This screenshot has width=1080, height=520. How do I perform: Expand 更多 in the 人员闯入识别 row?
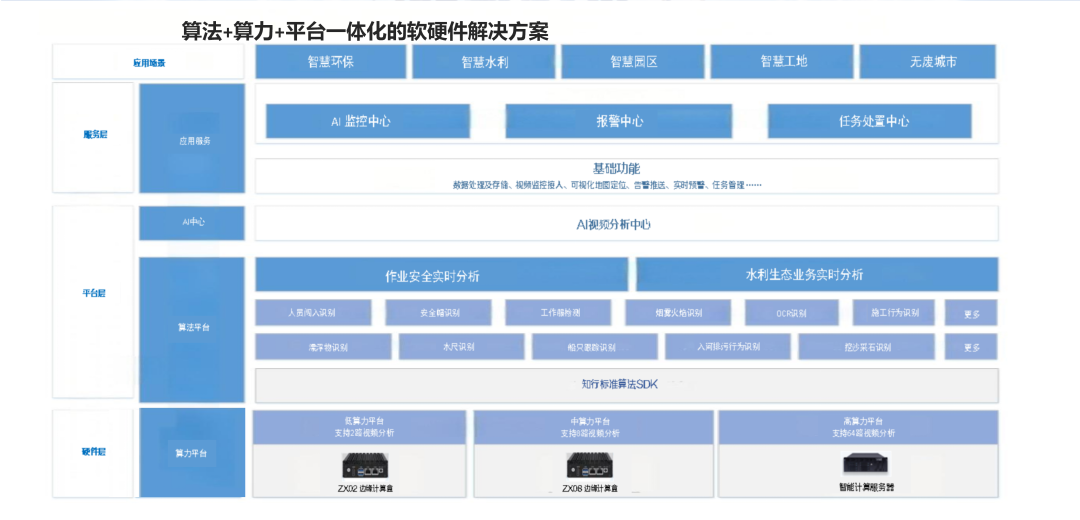coord(972,313)
